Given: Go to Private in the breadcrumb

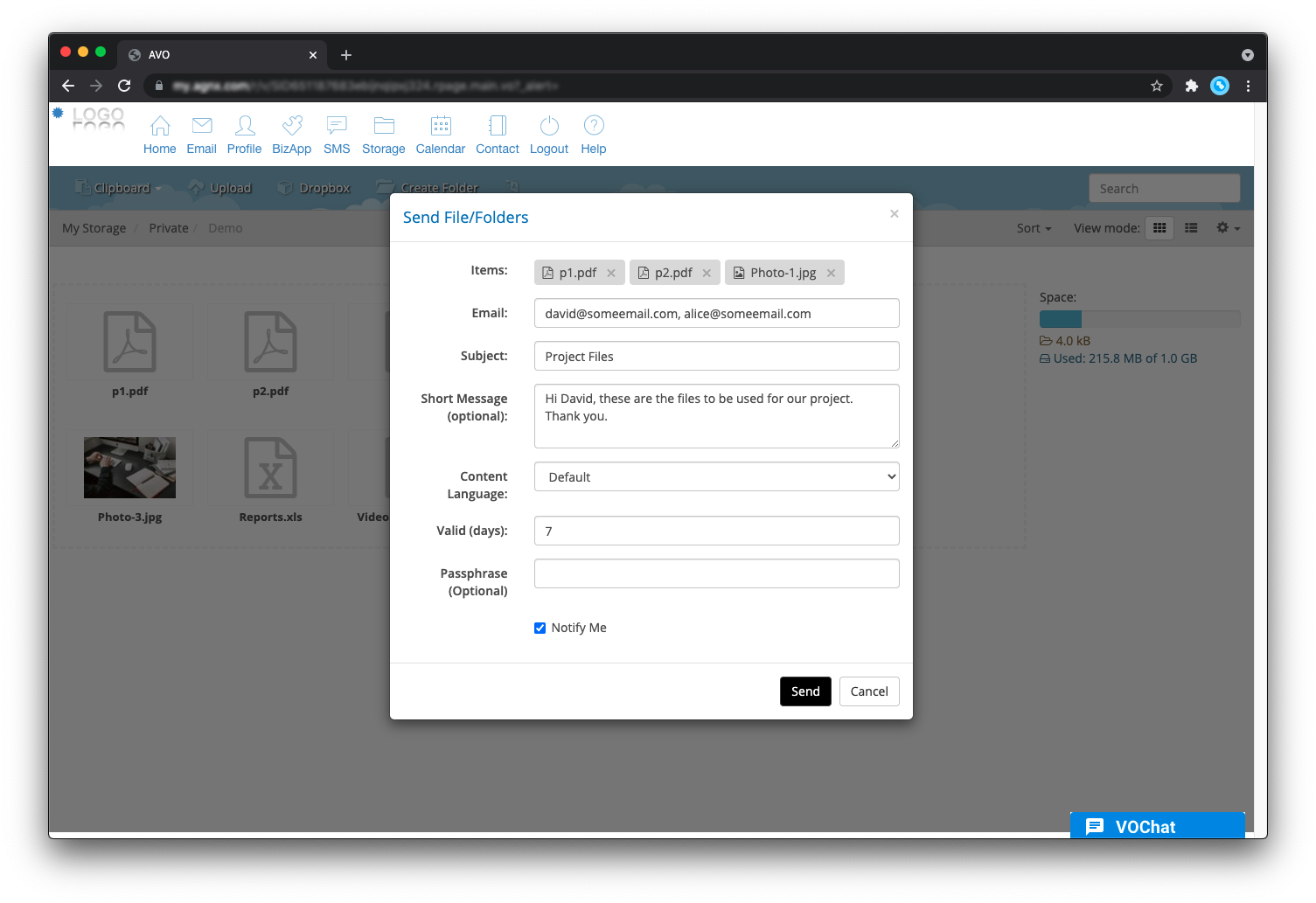Looking at the screenshot, I should [169, 228].
